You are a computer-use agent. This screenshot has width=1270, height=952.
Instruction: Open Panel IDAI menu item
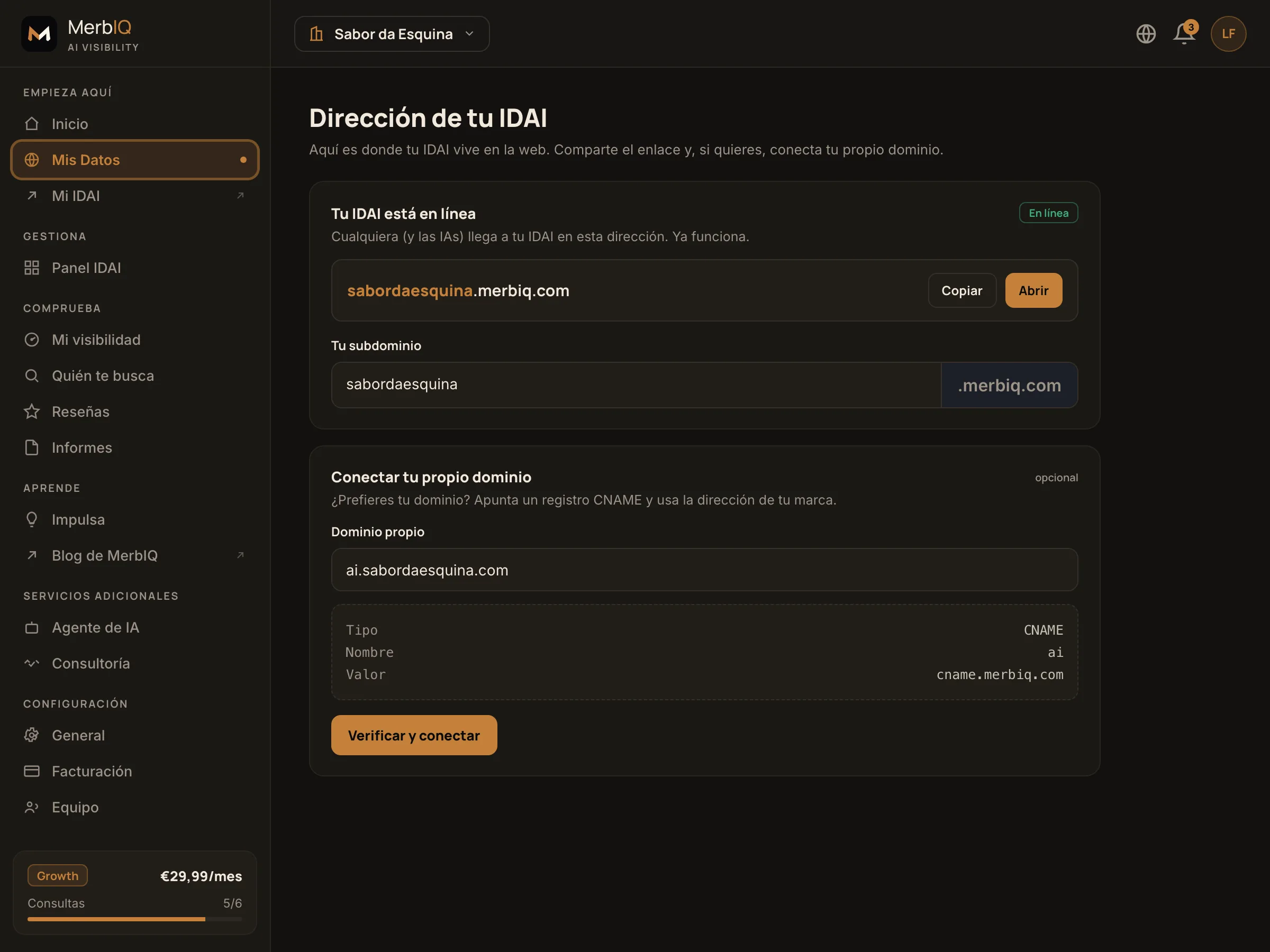tap(135, 268)
